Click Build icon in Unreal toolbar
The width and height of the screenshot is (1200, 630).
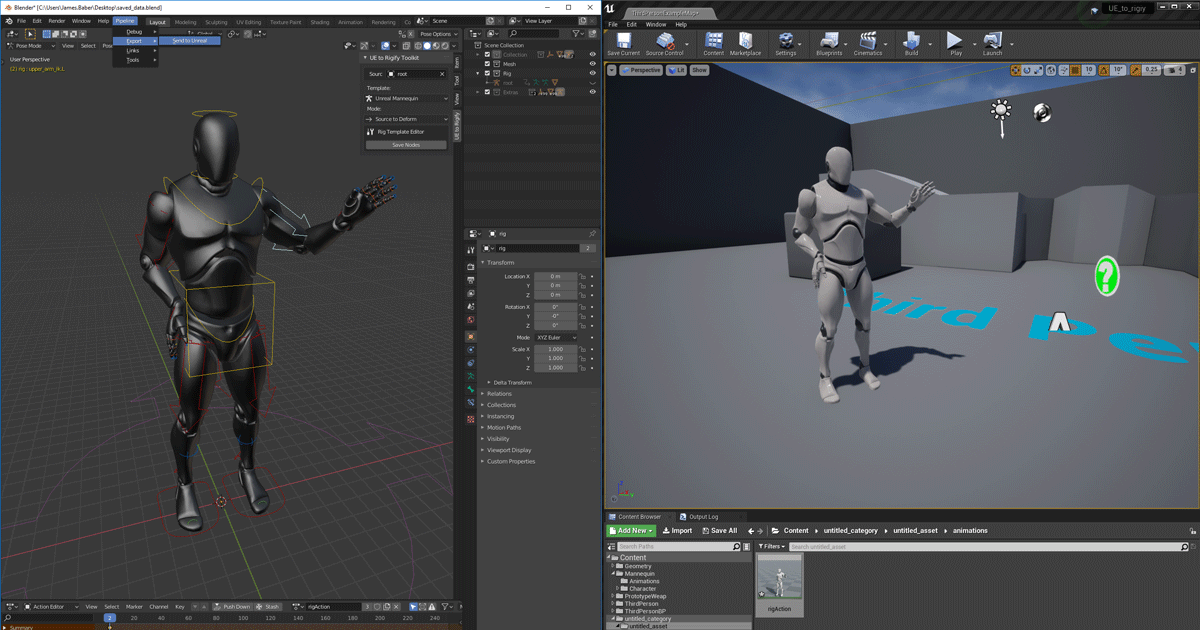(911, 41)
